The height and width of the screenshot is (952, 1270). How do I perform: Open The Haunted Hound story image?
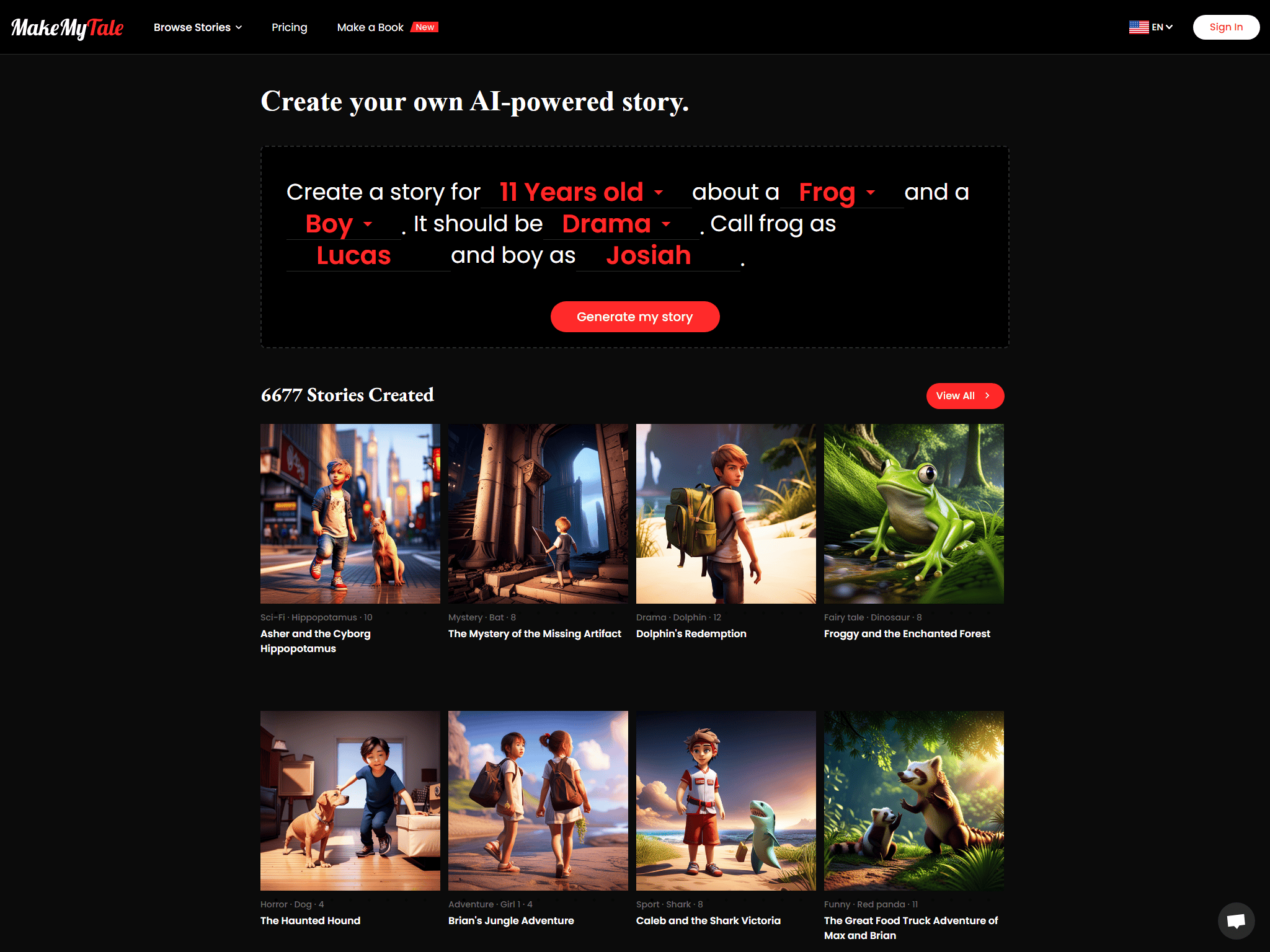350,801
